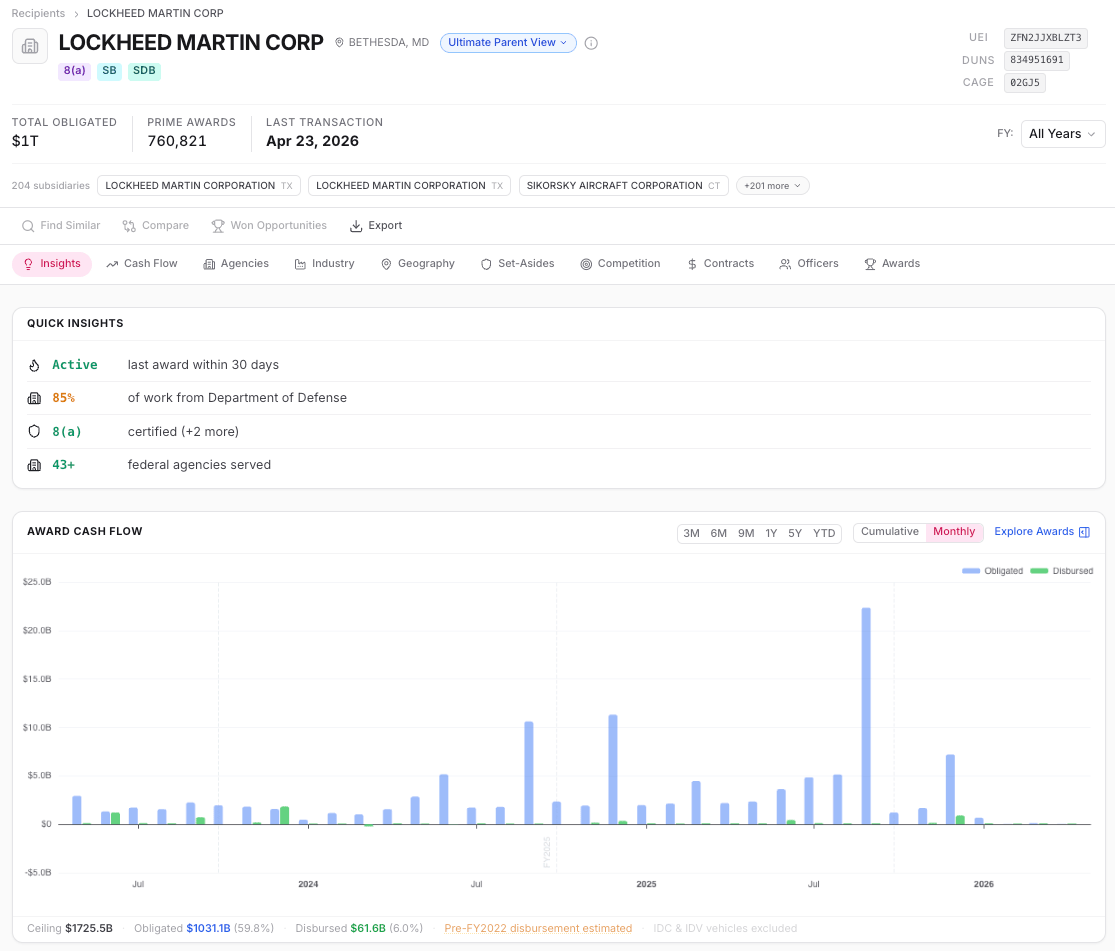Click the Officers people icon

(x=785, y=265)
